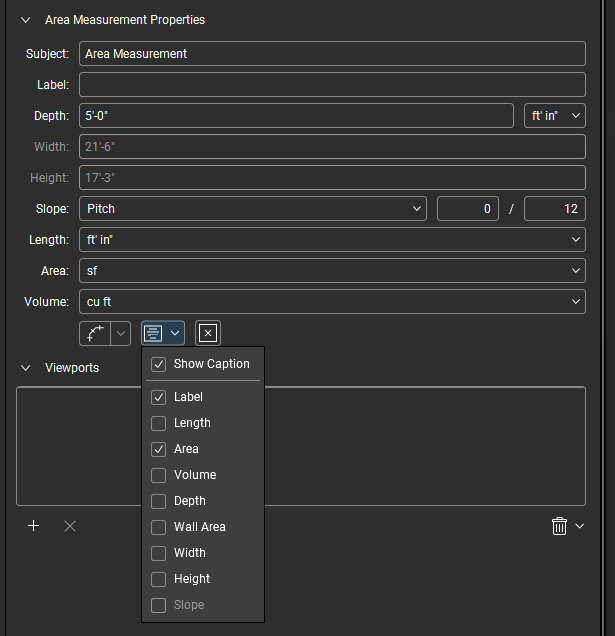The width and height of the screenshot is (615, 636).
Task: Check the Volume caption option
Action: [159, 475]
